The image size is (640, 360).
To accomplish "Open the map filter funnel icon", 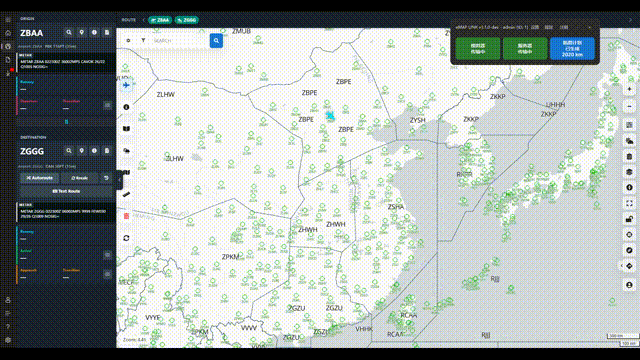I will [x=143, y=40].
